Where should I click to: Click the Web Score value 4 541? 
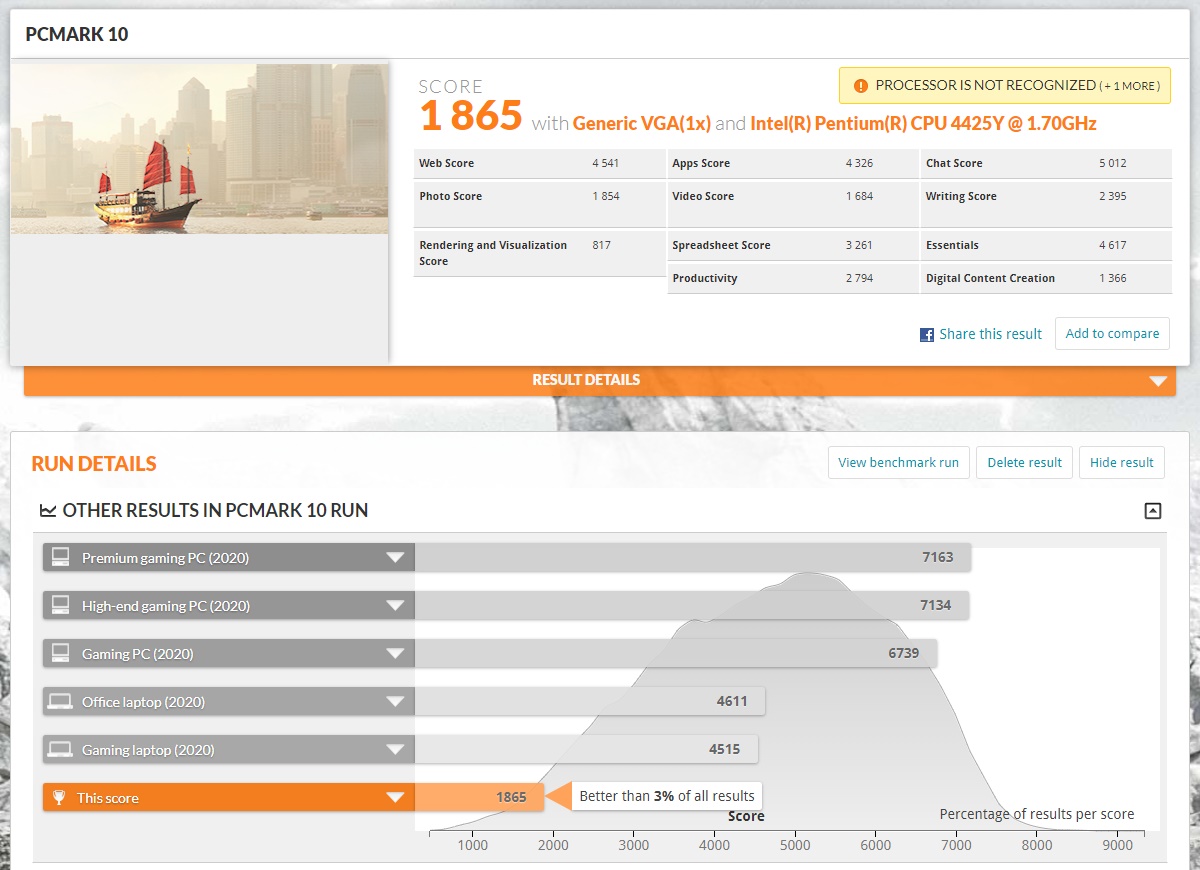point(605,163)
